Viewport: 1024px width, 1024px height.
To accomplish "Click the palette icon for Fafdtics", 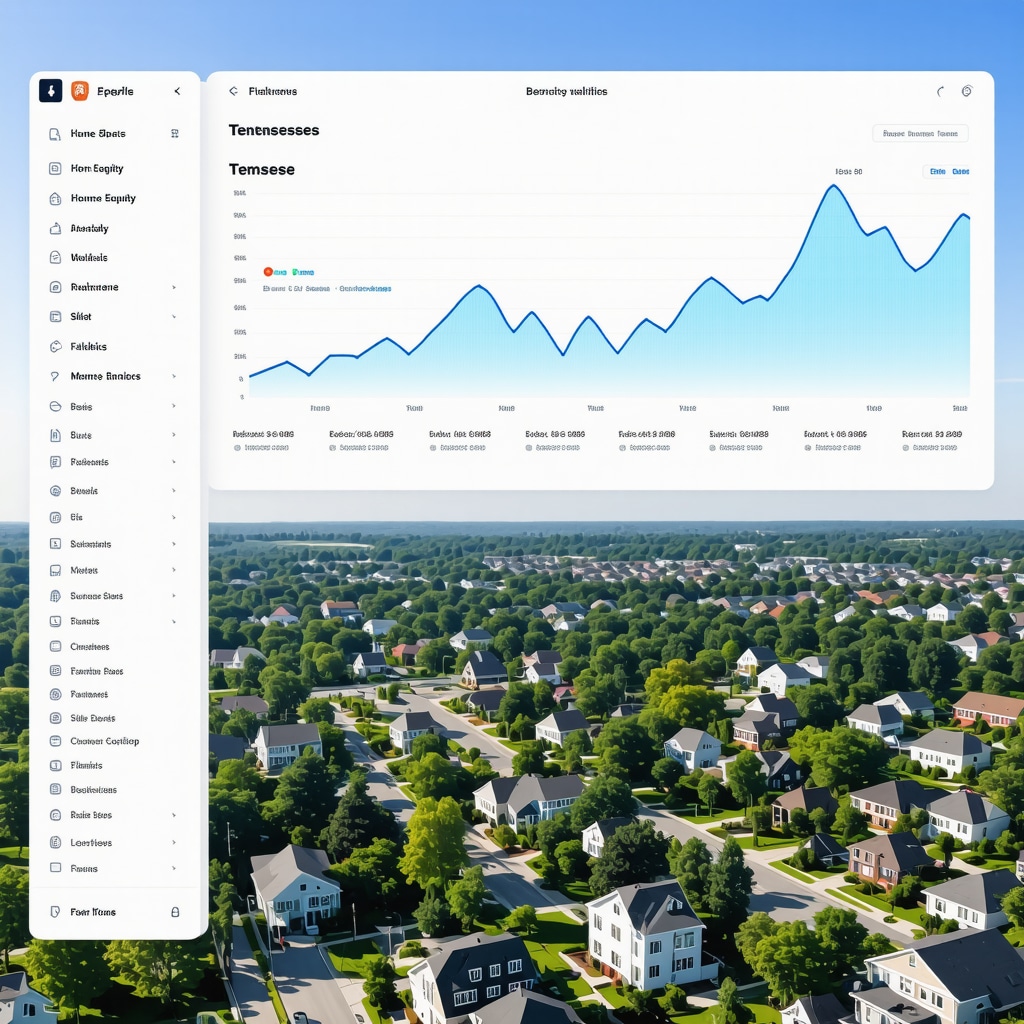I will click(x=56, y=346).
